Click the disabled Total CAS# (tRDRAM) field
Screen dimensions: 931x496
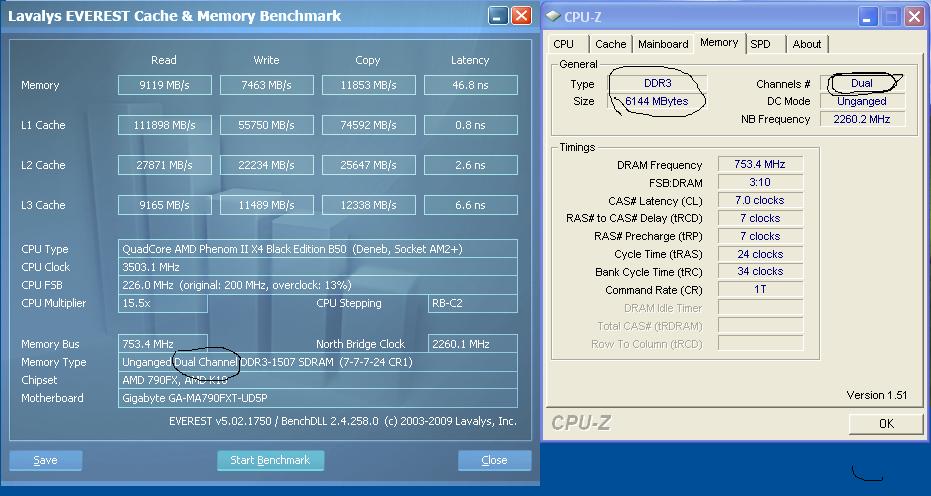coord(761,326)
